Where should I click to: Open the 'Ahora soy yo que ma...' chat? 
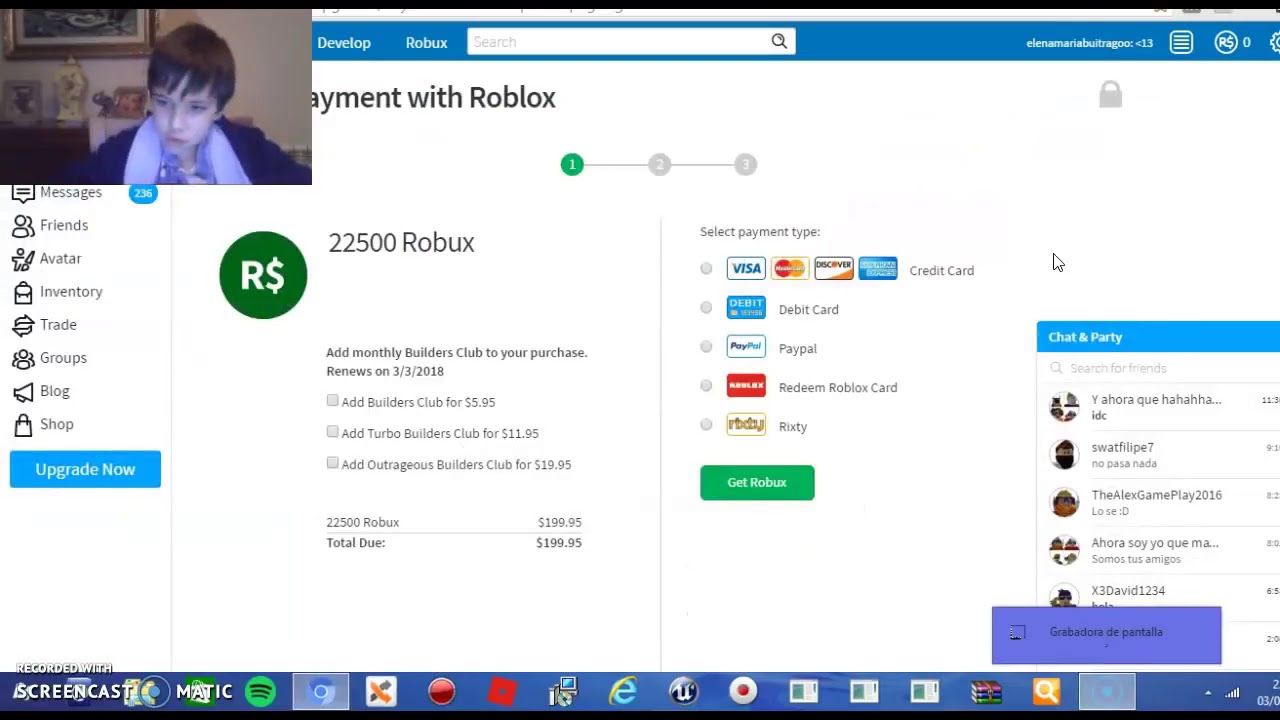point(1160,550)
